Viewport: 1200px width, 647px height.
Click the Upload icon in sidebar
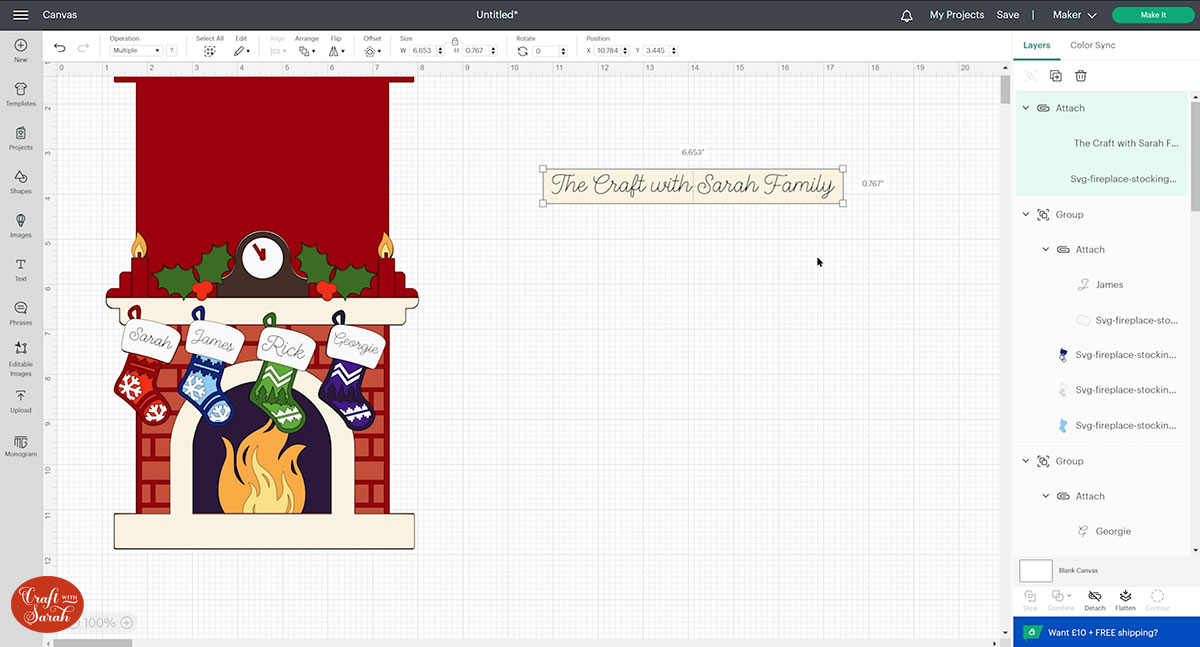tap(20, 400)
